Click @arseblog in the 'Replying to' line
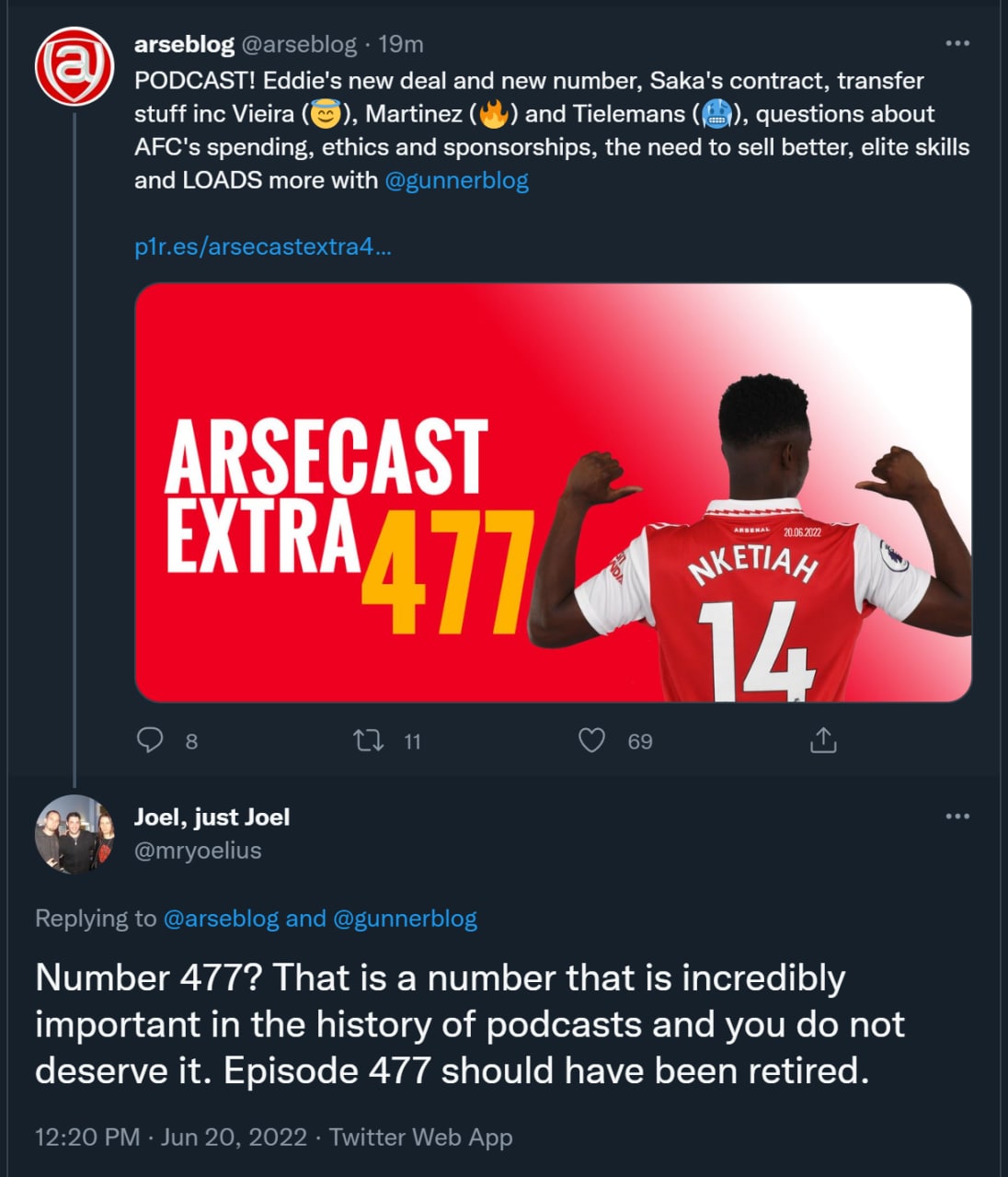This screenshot has height=1177, width=1008. click(x=221, y=919)
